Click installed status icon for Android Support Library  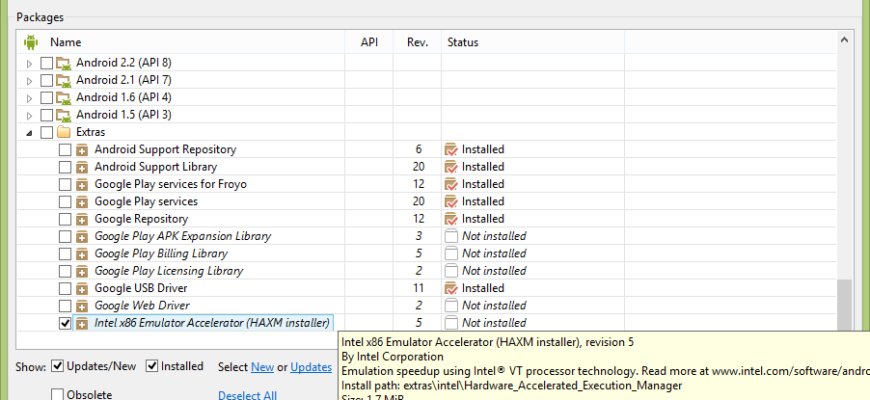click(451, 167)
